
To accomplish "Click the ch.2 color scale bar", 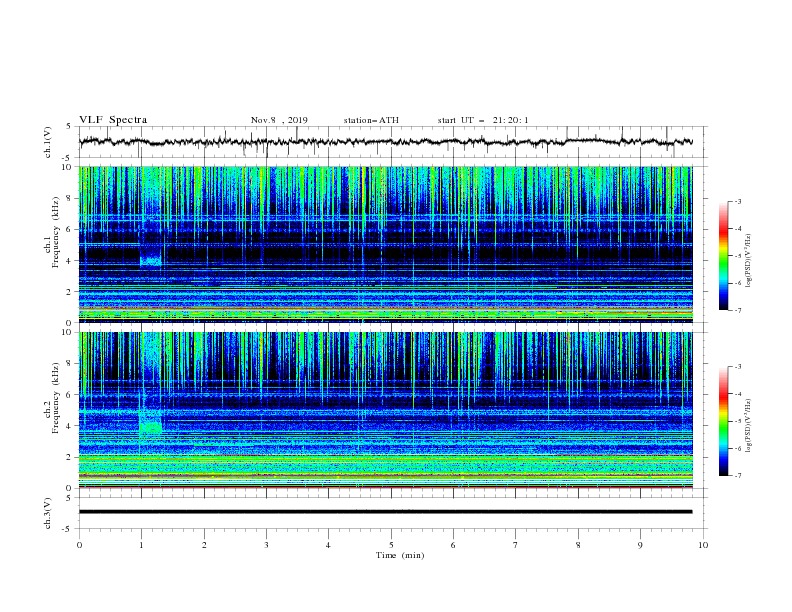I will point(723,421).
